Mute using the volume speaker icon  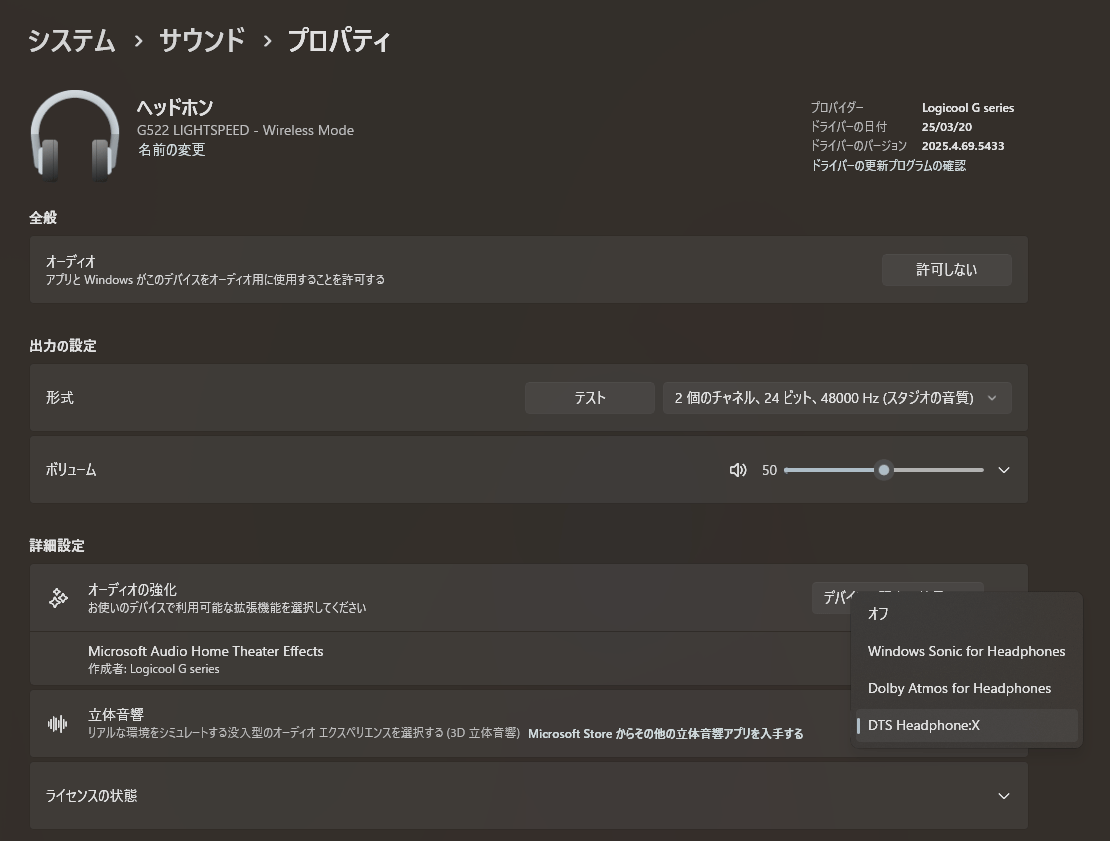[738, 470]
